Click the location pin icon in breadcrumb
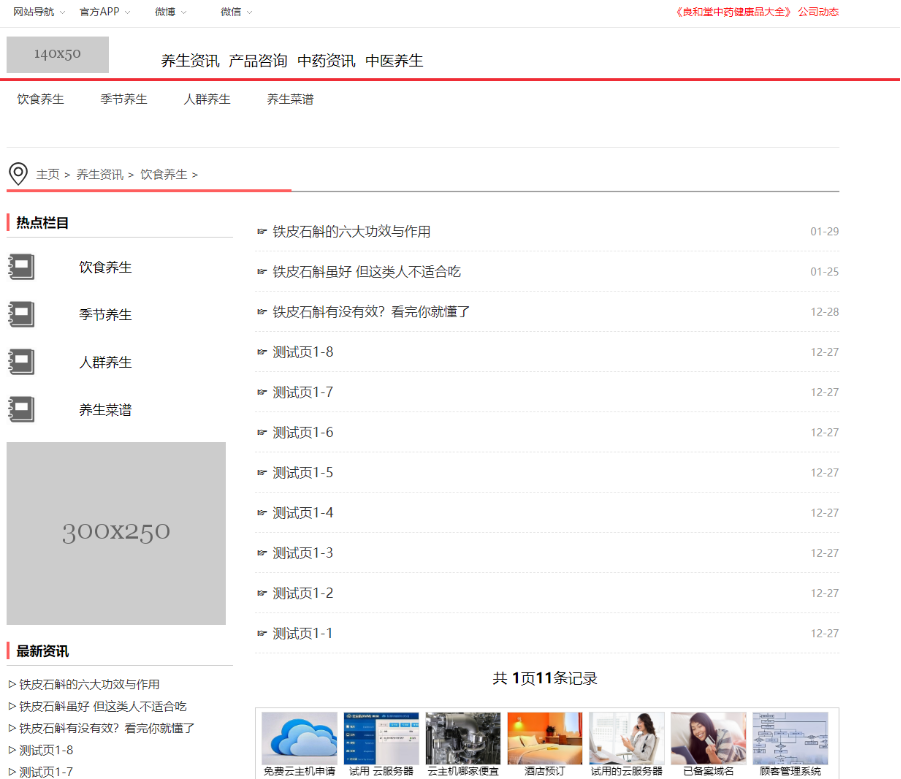Viewport: 901px width, 779px height. coord(18,174)
